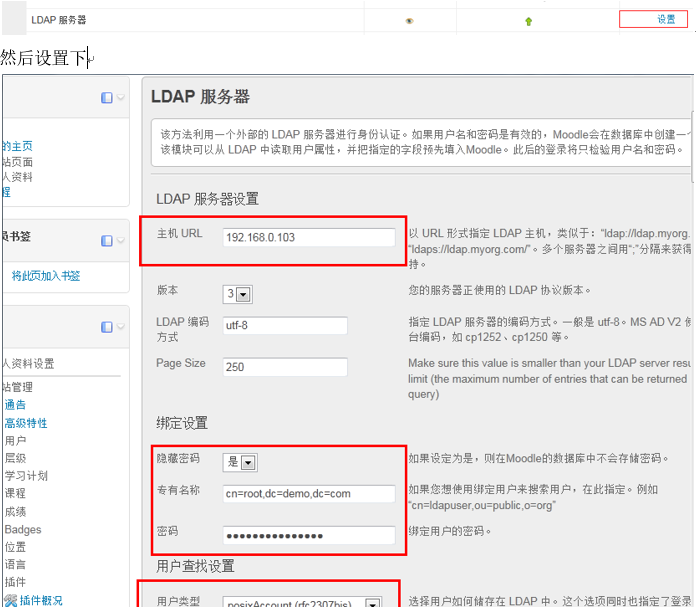Expand arrow beside settings block dock icon
The width and height of the screenshot is (696, 607).
(120, 327)
